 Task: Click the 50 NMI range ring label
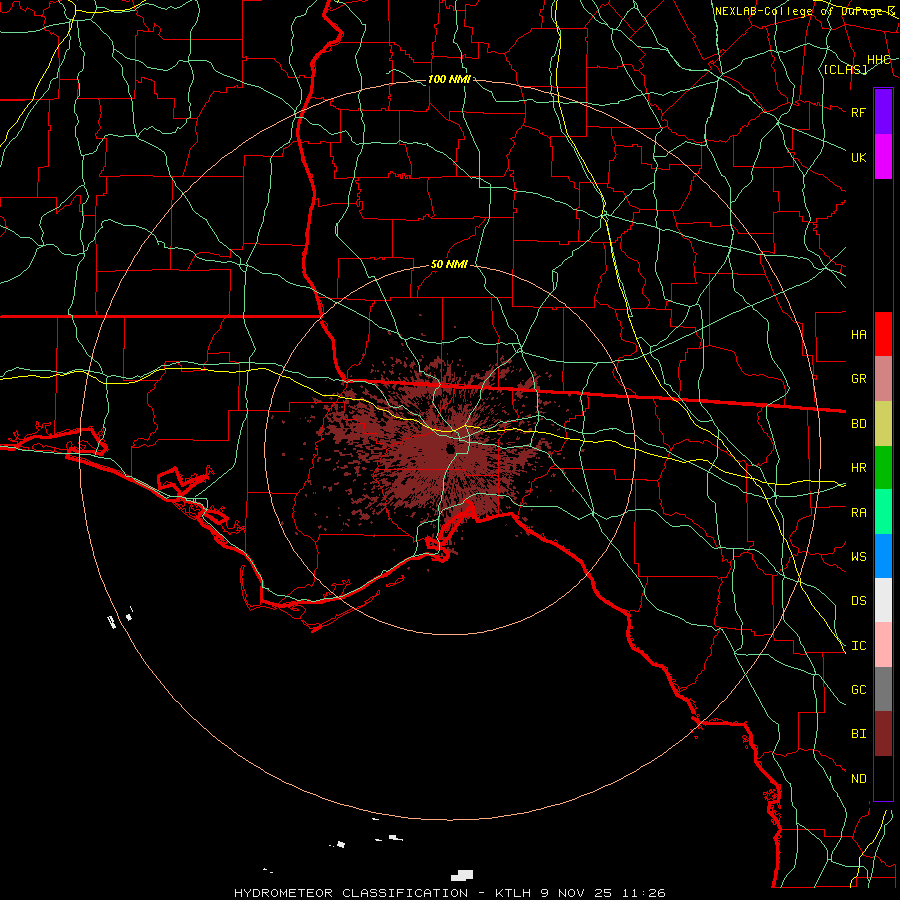click(449, 264)
